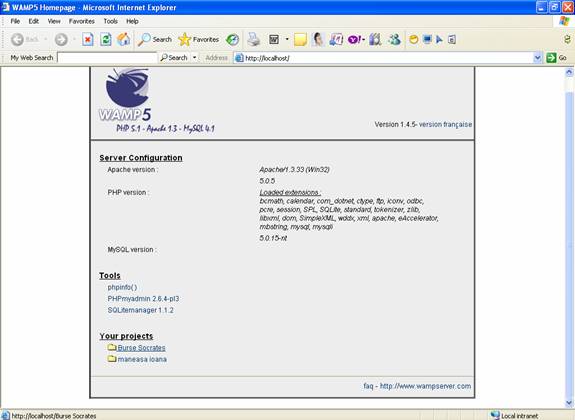This screenshot has height=420, width=575.
Task: Open the Favorites menu
Action: 81,21
